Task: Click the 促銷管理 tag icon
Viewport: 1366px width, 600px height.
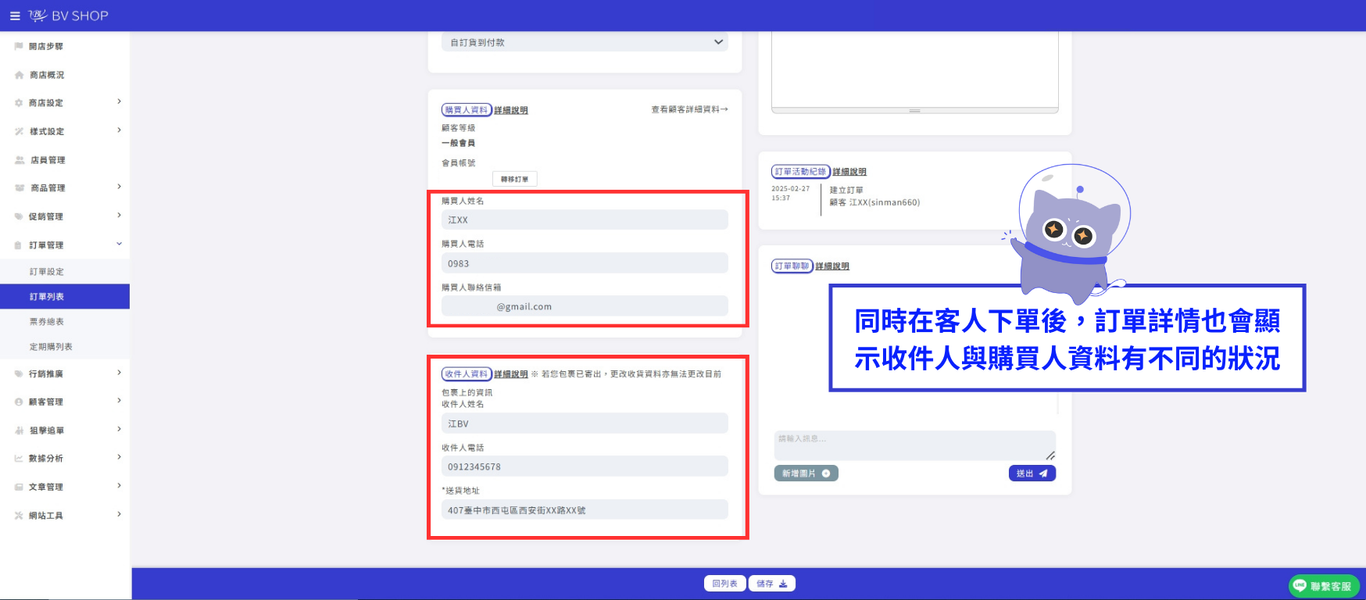Action: pos(19,217)
